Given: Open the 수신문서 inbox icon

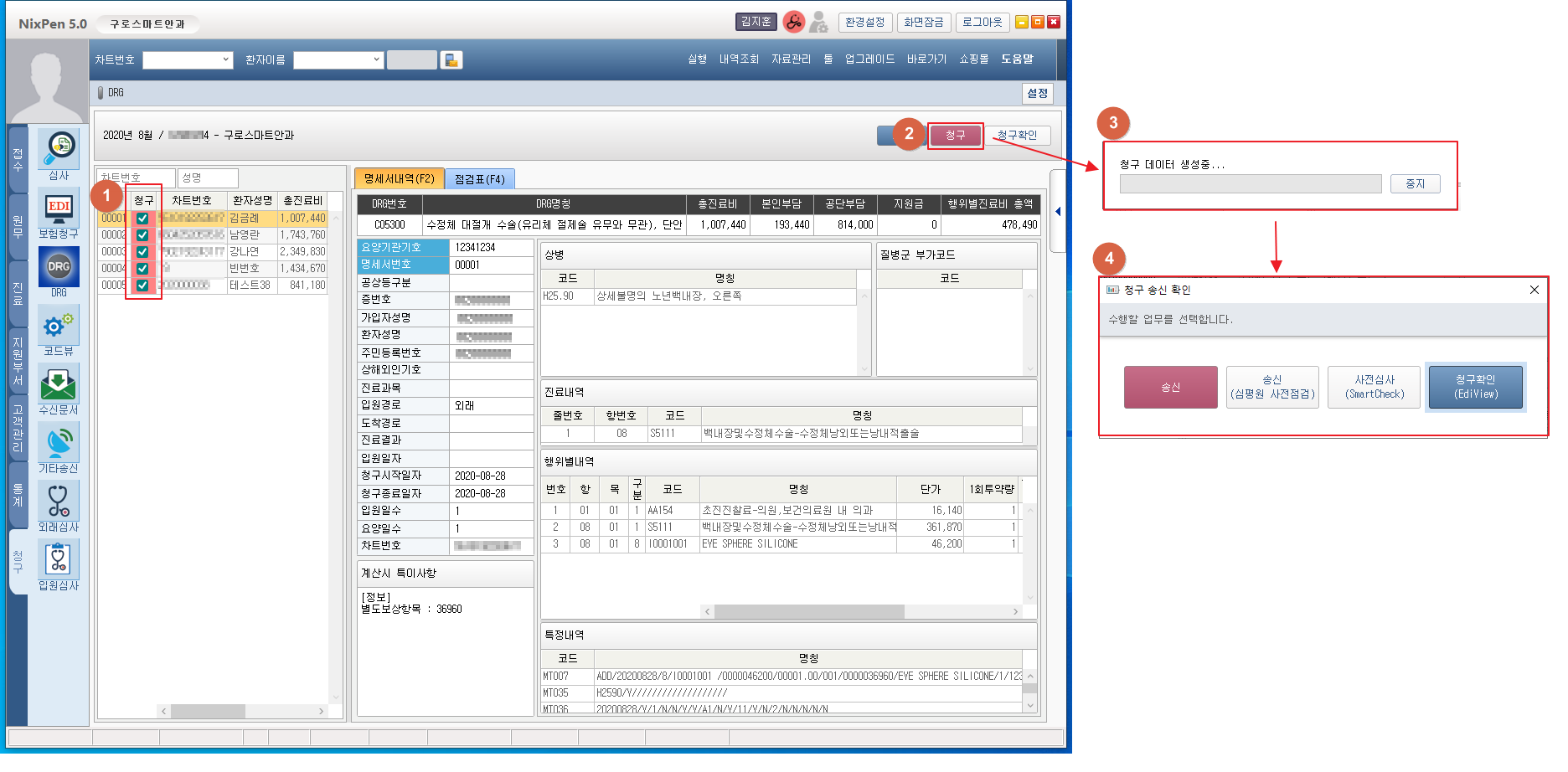Looking at the screenshot, I should (59, 383).
